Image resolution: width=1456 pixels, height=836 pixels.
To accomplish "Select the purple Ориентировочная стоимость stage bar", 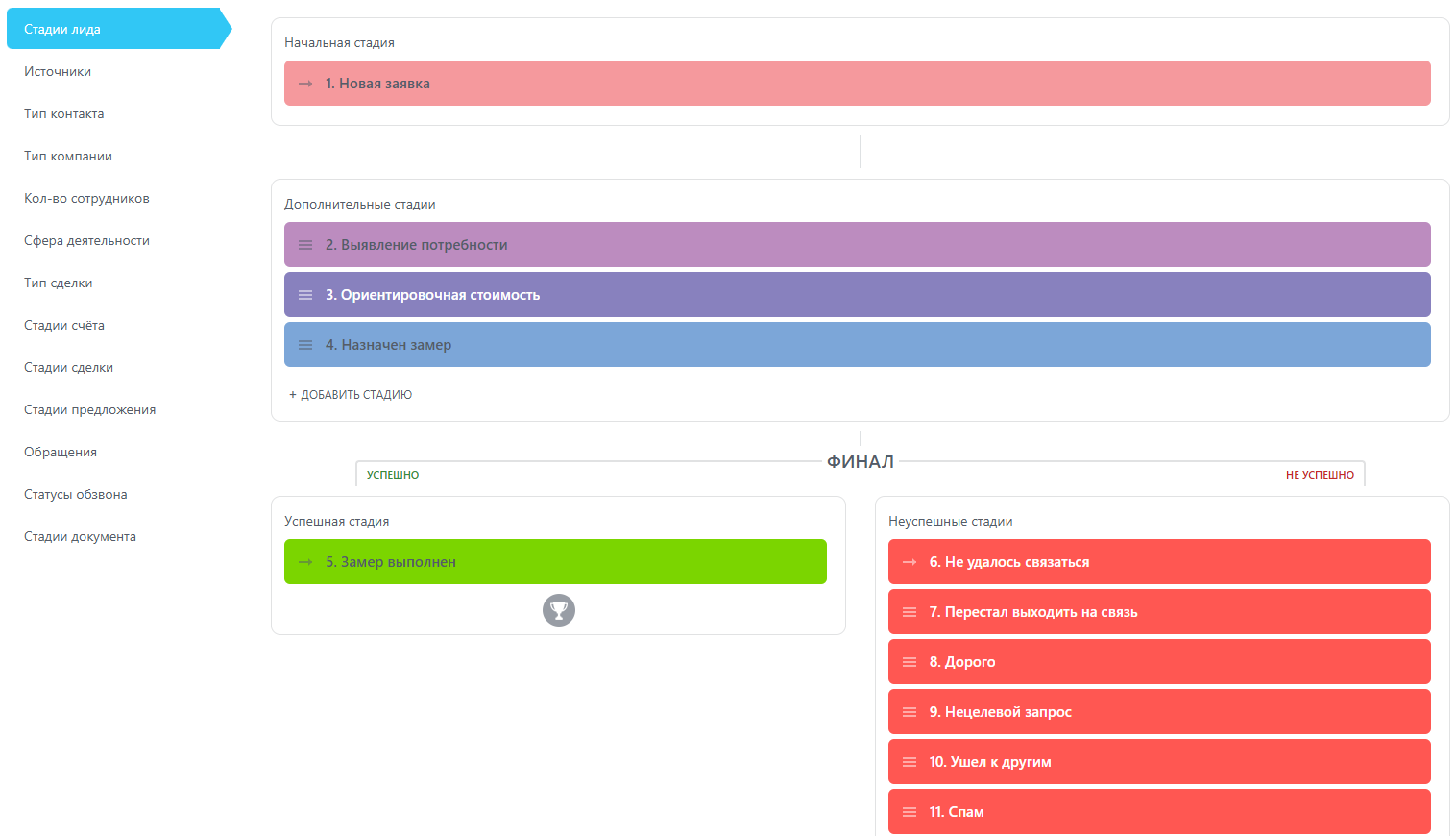I will [x=858, y=295].
